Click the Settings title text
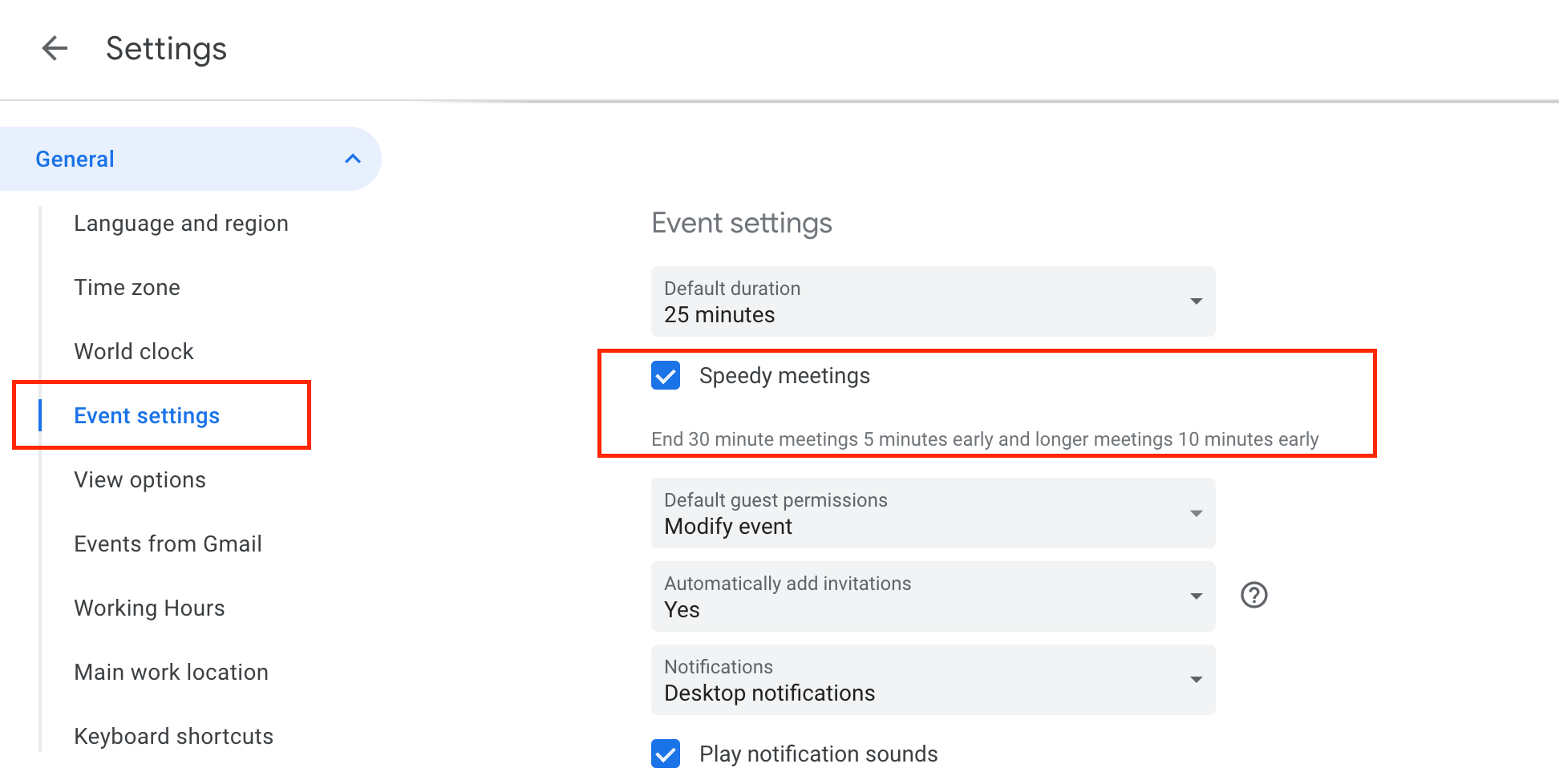 [x=166, y=48]
